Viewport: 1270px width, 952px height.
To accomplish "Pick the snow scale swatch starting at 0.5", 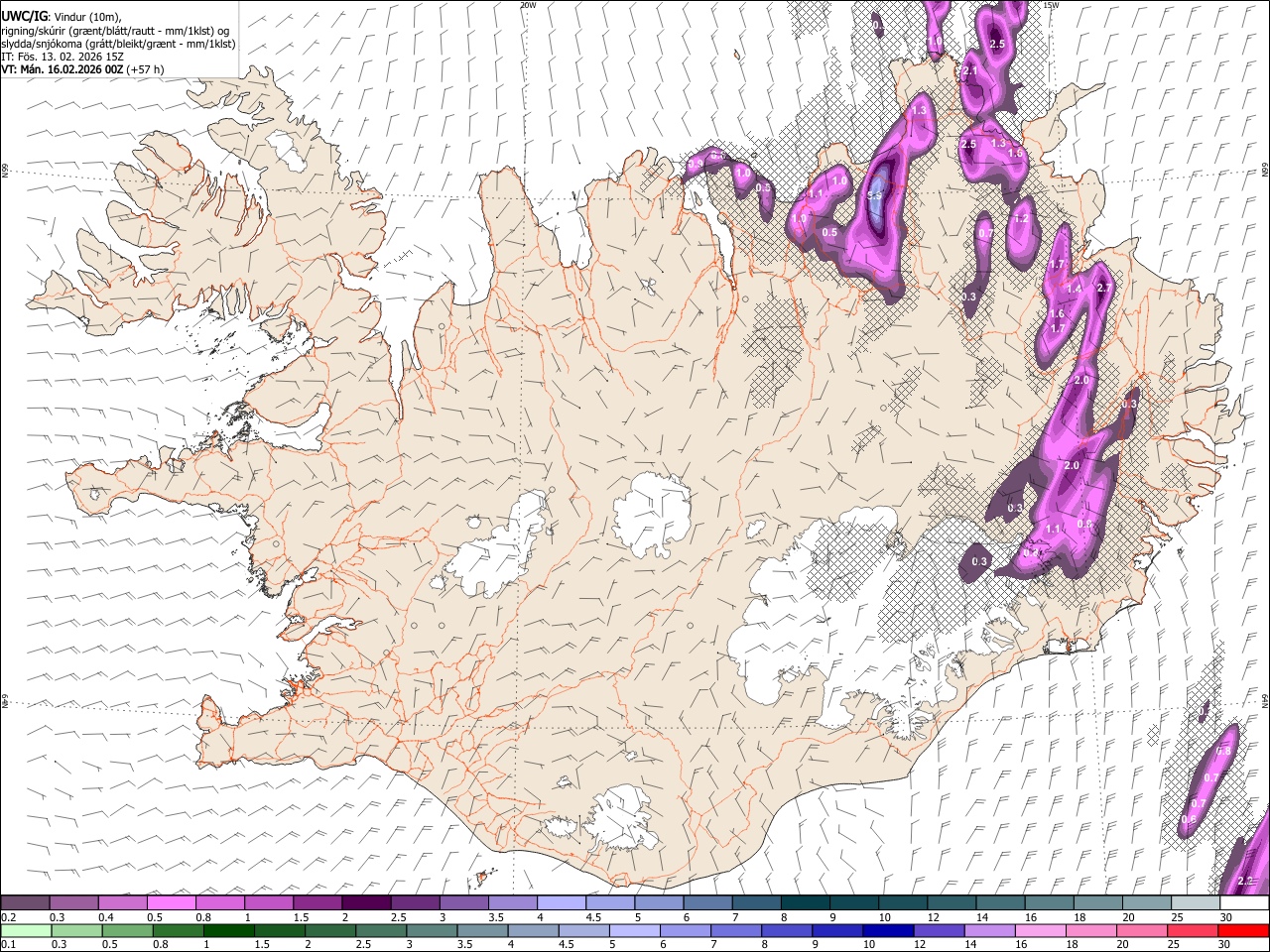I will click(x=171, y=902).
